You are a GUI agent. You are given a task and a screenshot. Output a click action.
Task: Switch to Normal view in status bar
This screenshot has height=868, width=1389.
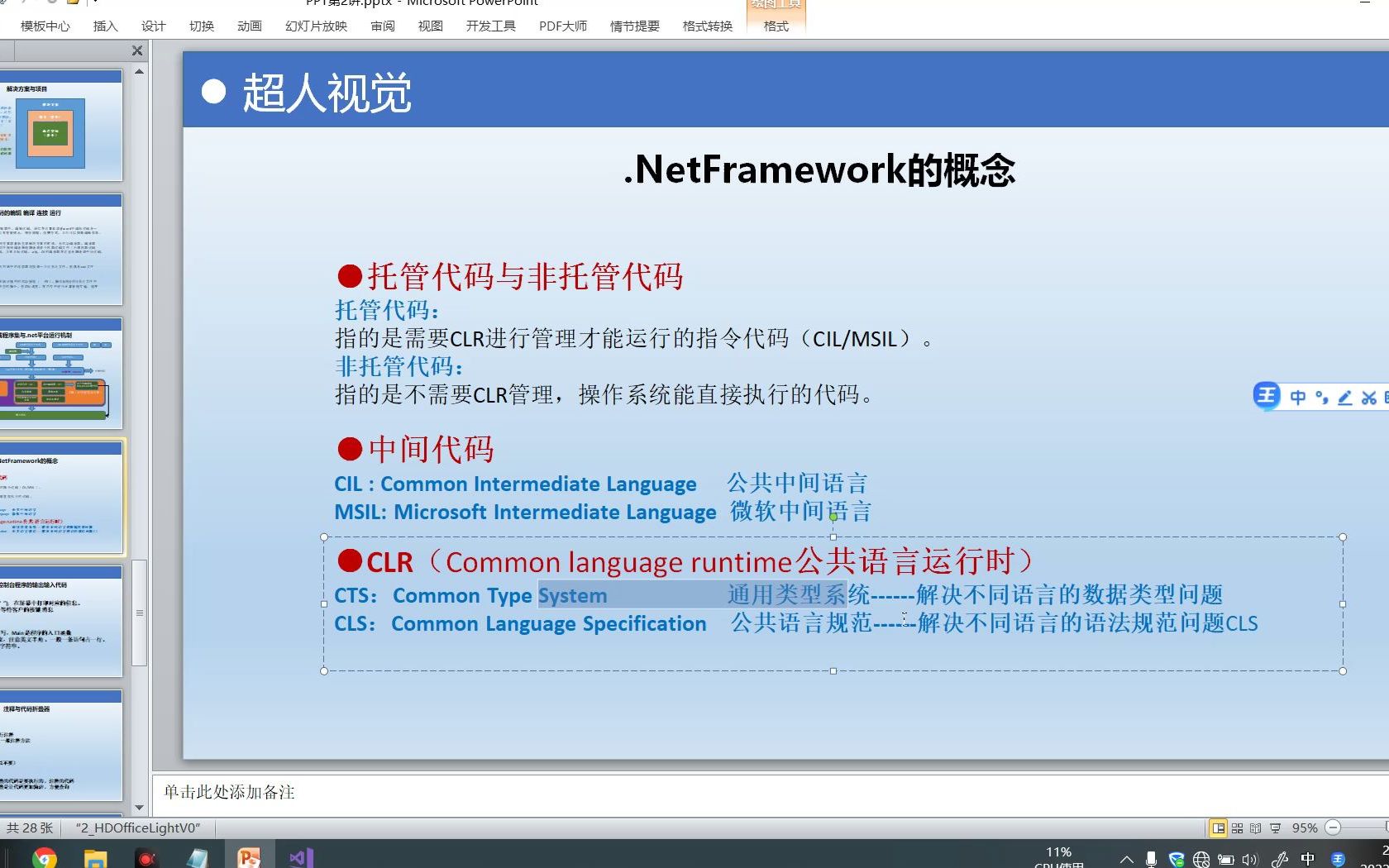click(x=1218, y=827)
